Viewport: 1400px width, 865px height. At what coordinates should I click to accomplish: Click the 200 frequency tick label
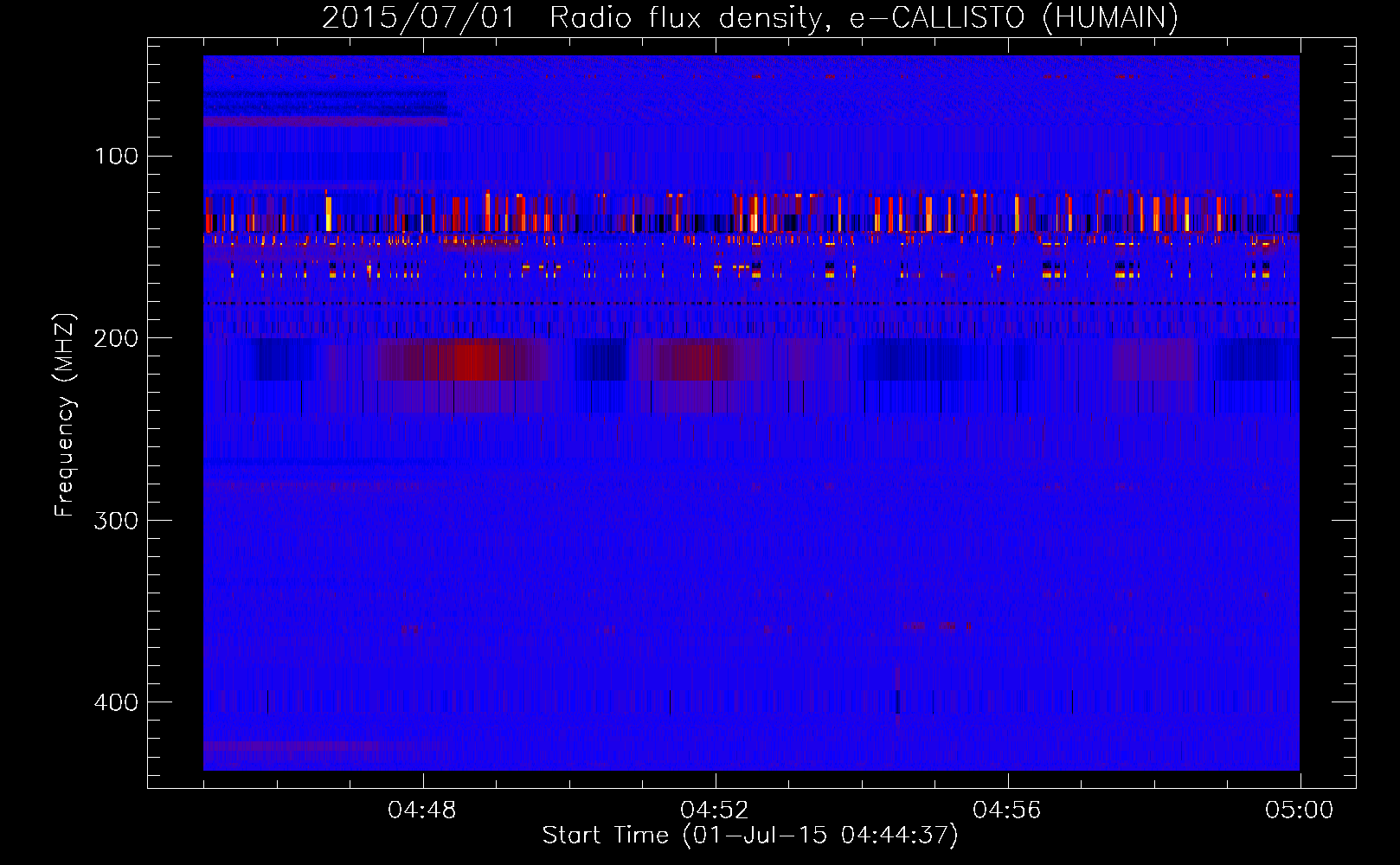[117, 338]
